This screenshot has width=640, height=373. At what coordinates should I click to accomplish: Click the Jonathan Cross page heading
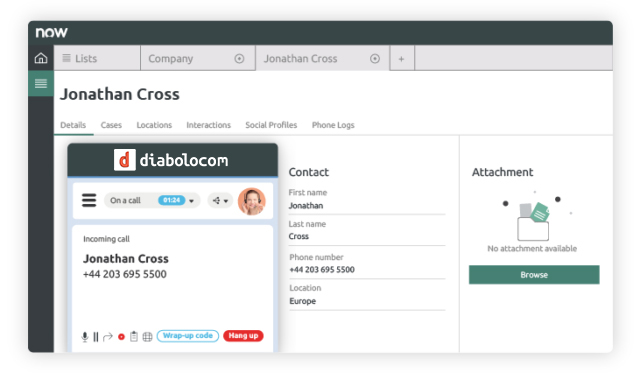point(120,94)
